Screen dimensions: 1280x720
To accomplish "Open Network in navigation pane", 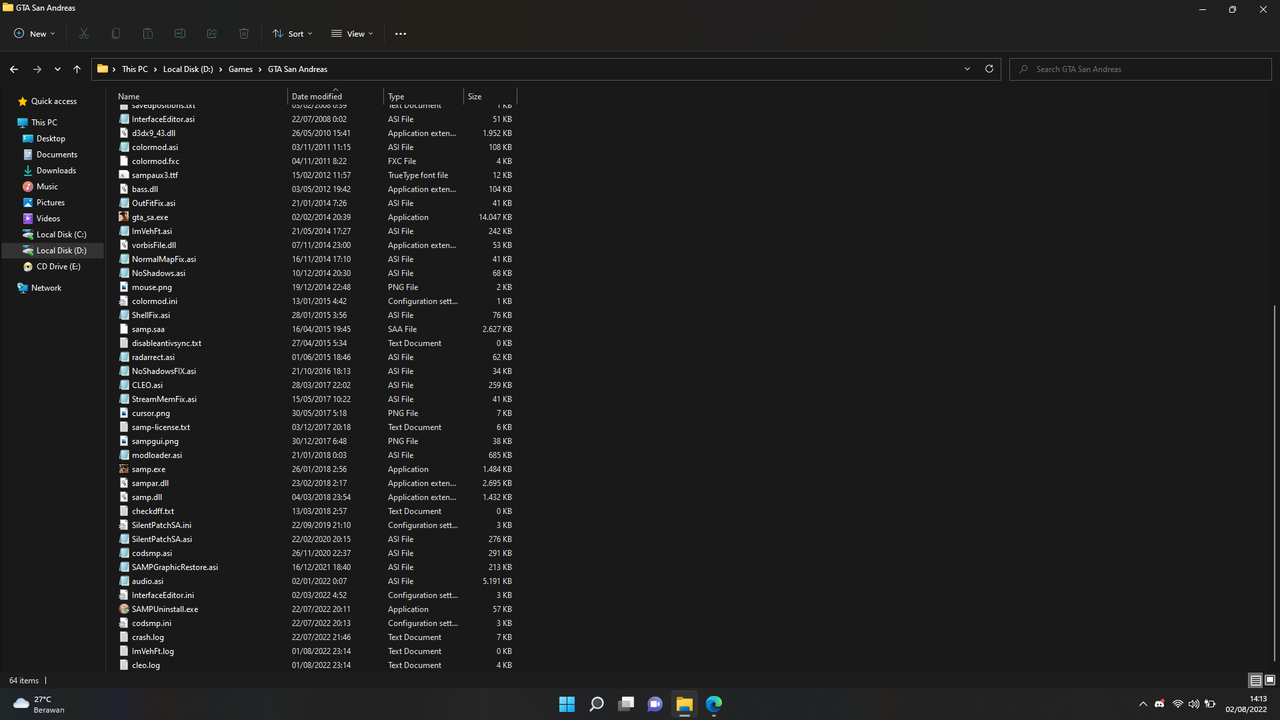I will (46, 288).
